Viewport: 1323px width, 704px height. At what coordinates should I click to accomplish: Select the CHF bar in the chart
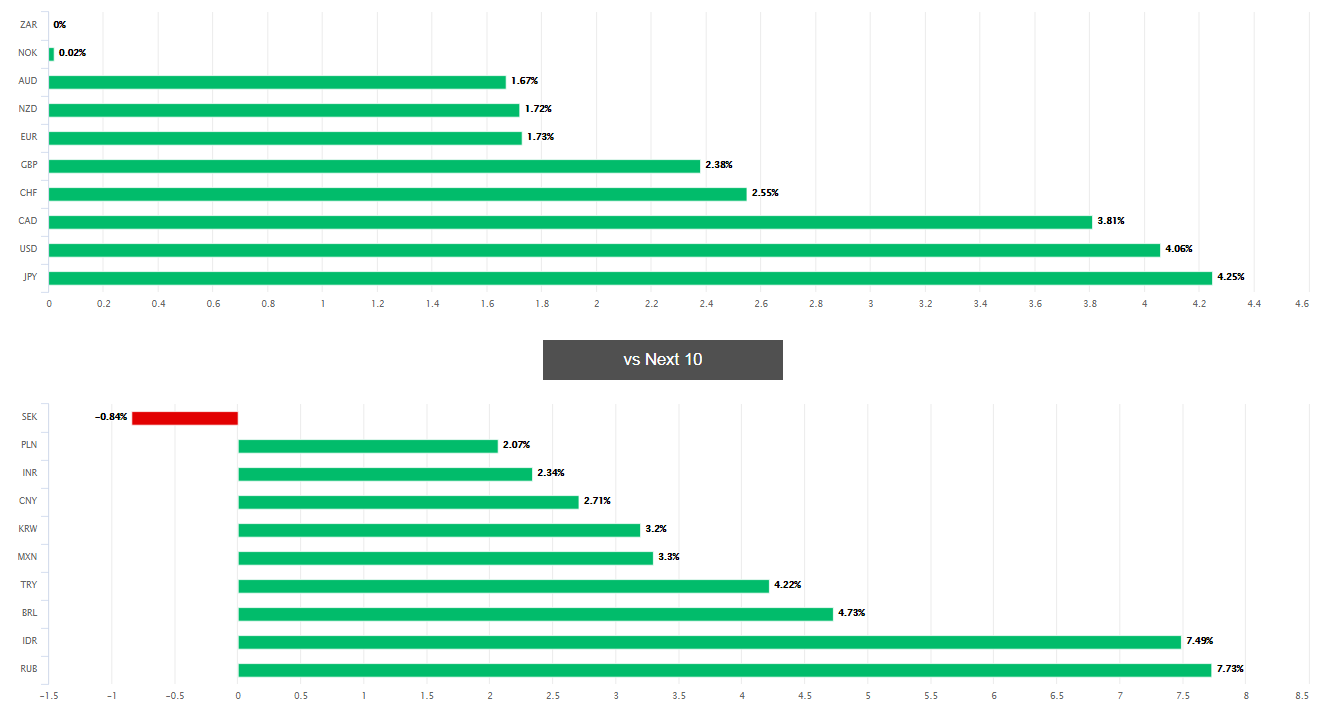tap(397, 194)
